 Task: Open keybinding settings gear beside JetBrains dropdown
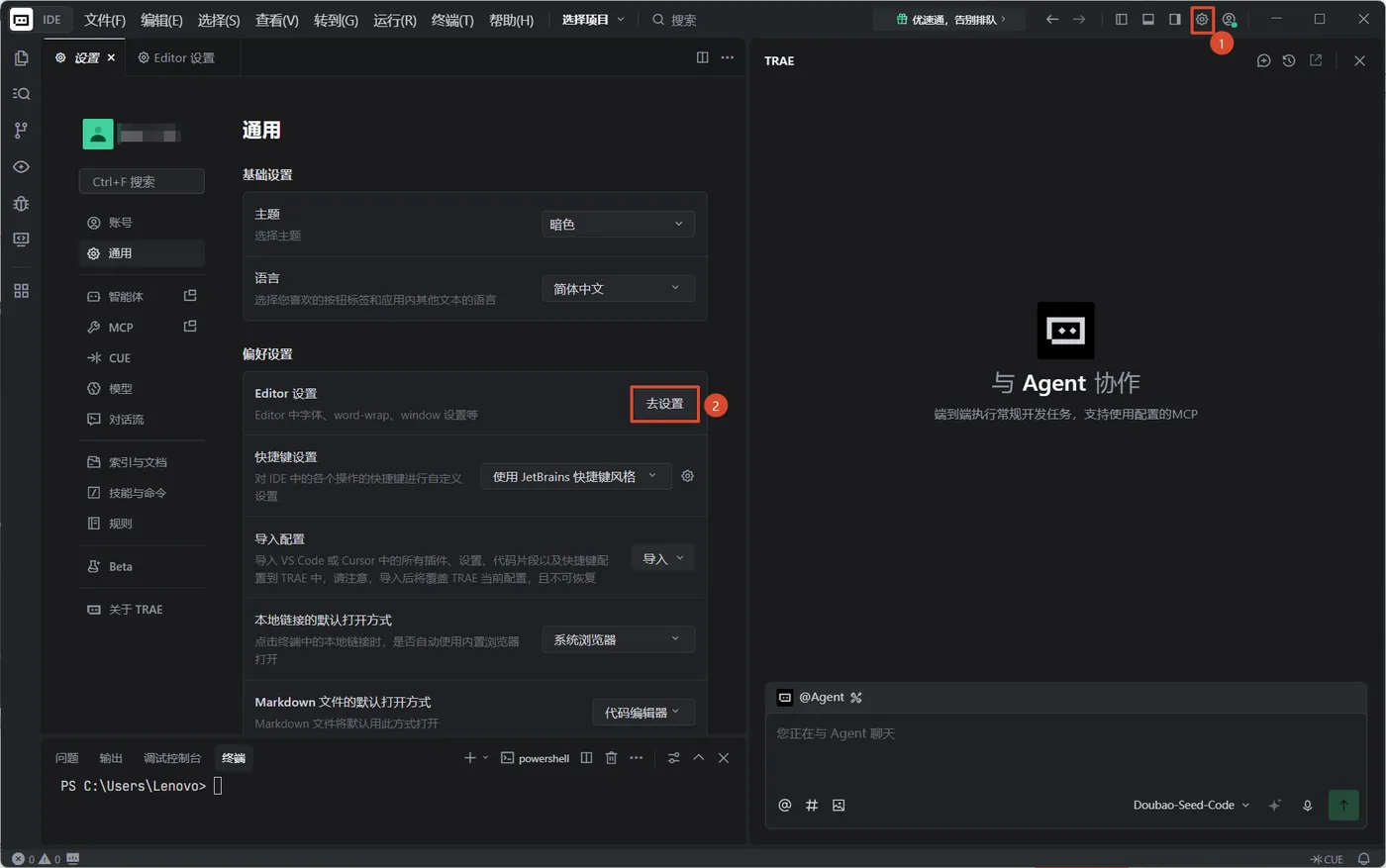tap(687, 476)
